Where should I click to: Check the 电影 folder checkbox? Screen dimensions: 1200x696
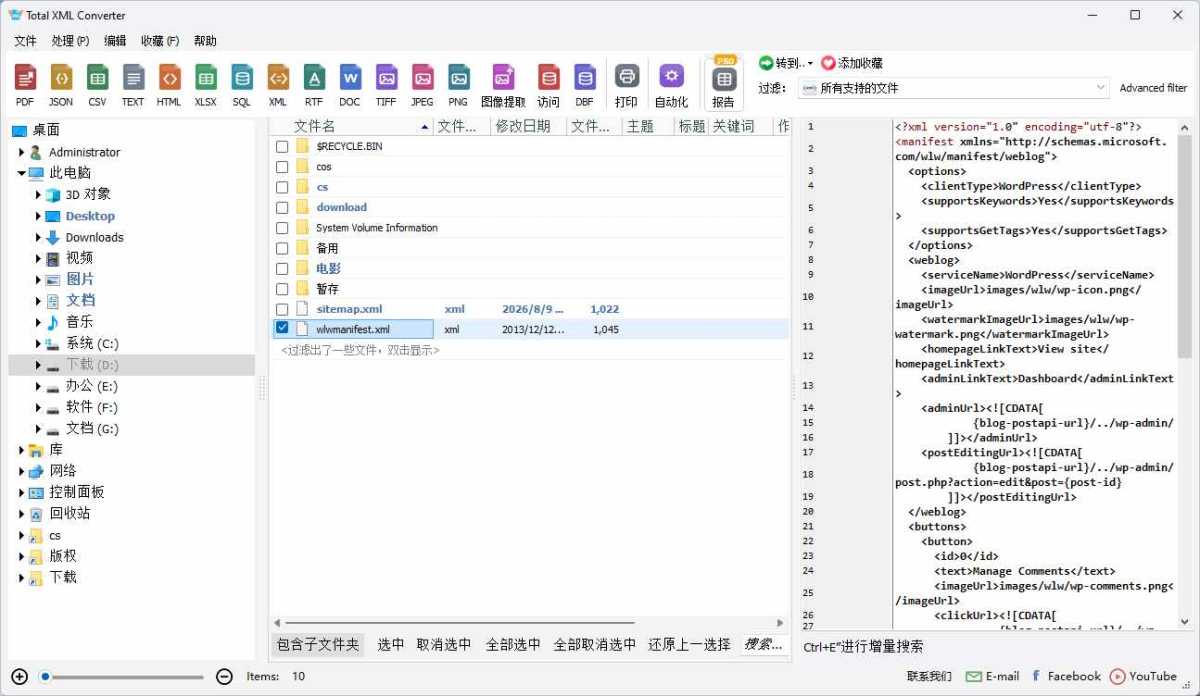282,269
